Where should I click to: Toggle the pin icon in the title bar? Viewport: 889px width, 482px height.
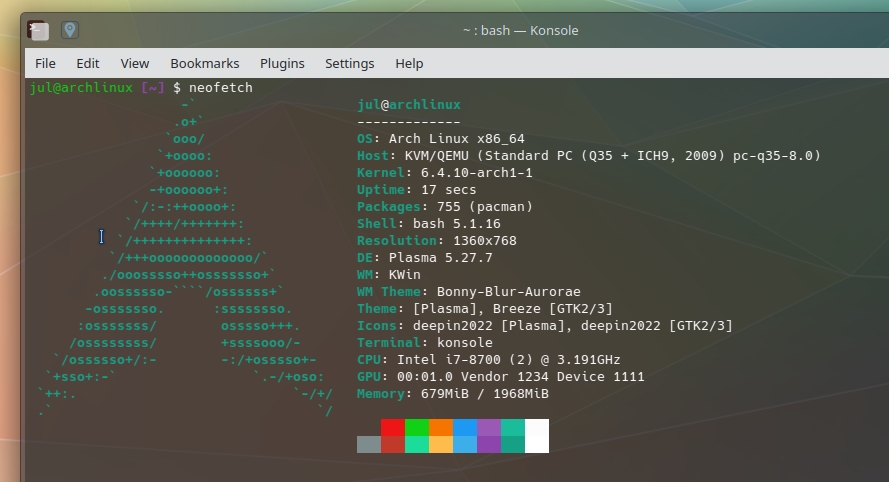70,30
